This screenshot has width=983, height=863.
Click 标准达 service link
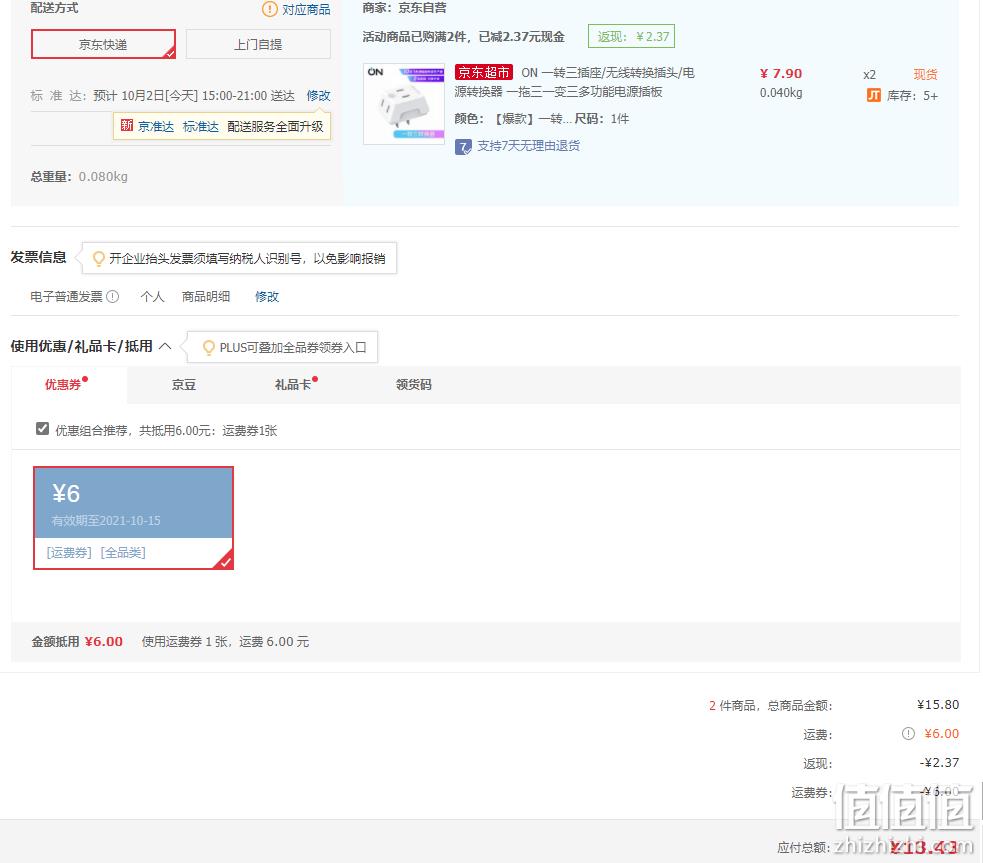click(x=201, y=127)
